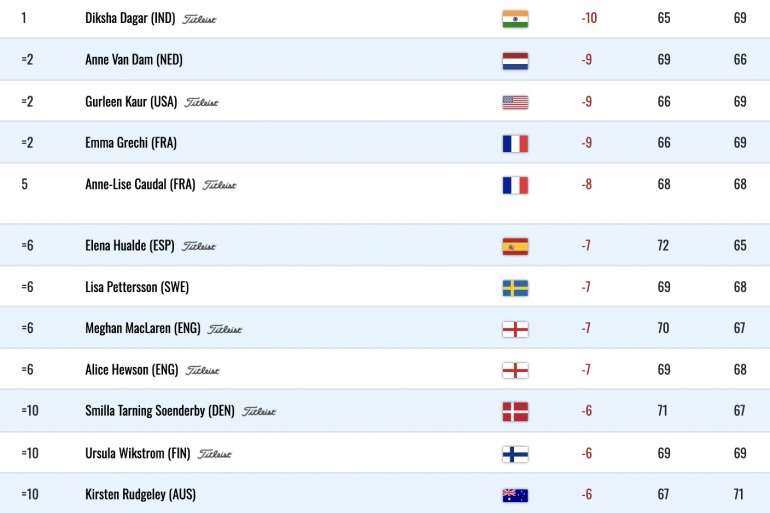
Task: Click Titleist logo beside Meghan MacLaren
Action: click(224, 329)
